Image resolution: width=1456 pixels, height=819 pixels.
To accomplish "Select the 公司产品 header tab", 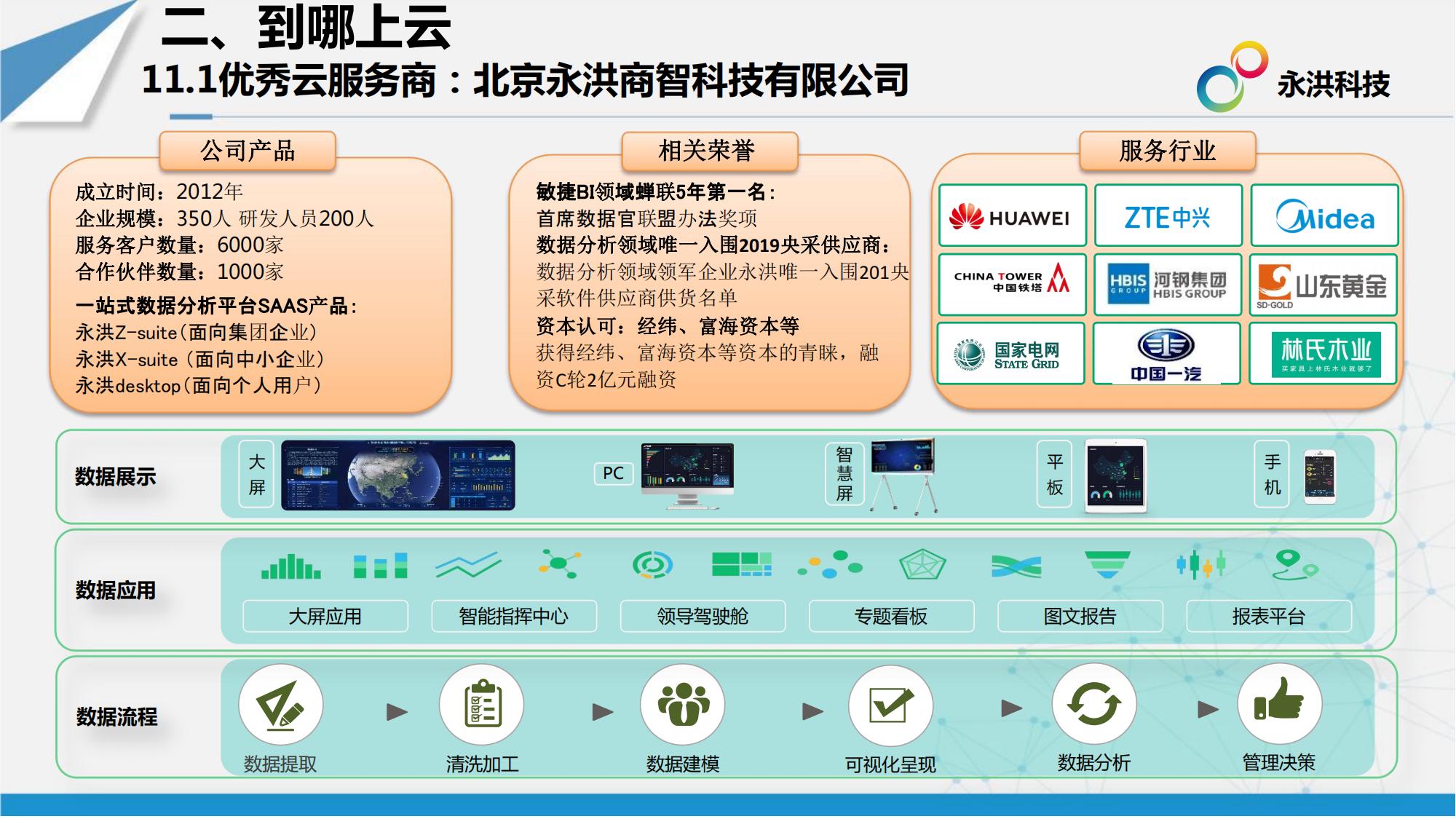I will point(248,151).
